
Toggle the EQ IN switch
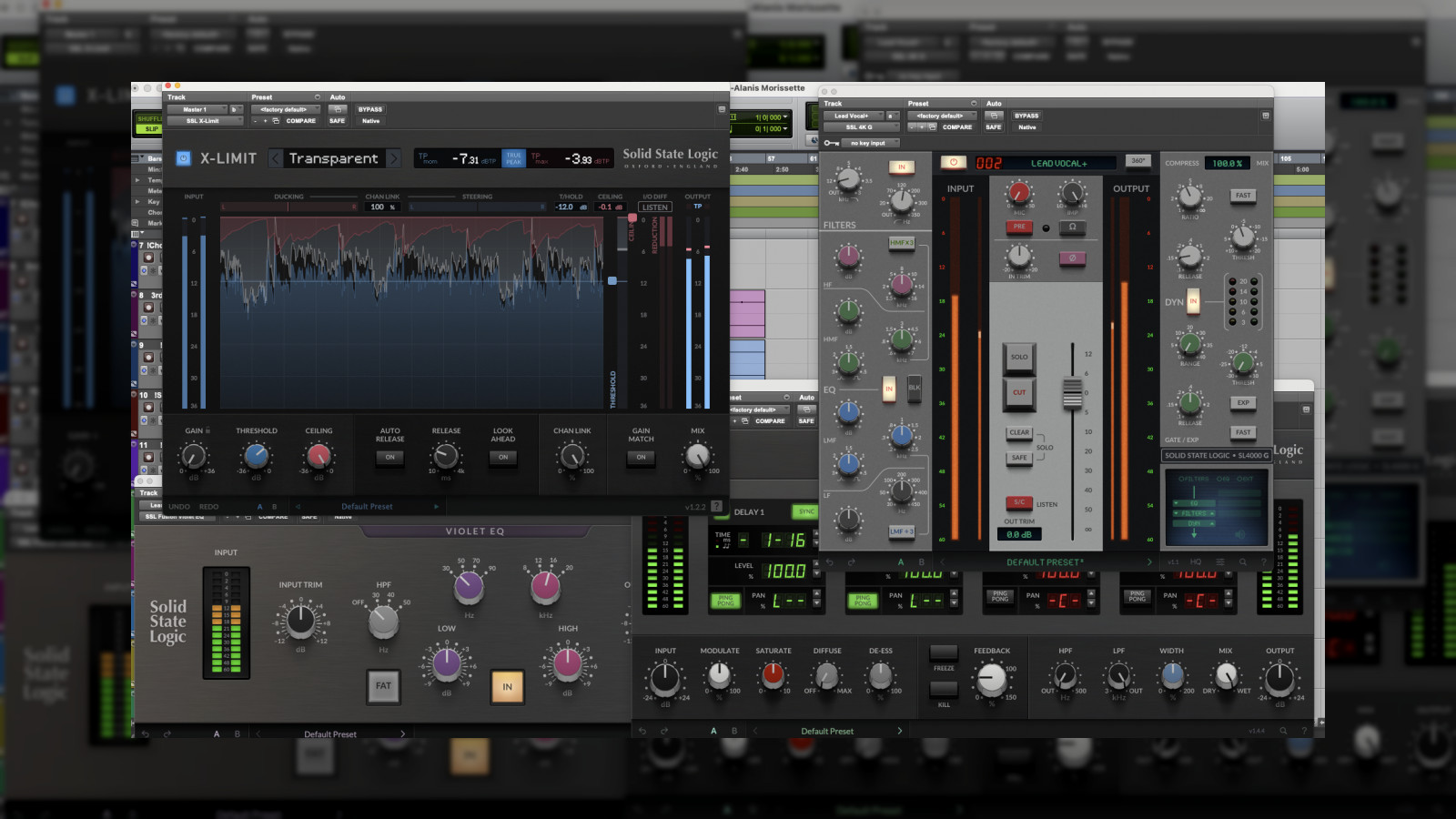[889, 389]
